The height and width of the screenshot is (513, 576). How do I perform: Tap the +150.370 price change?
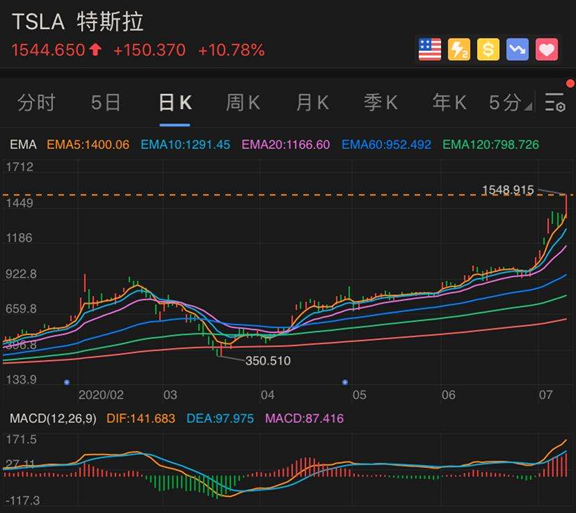tap(150, 50)
